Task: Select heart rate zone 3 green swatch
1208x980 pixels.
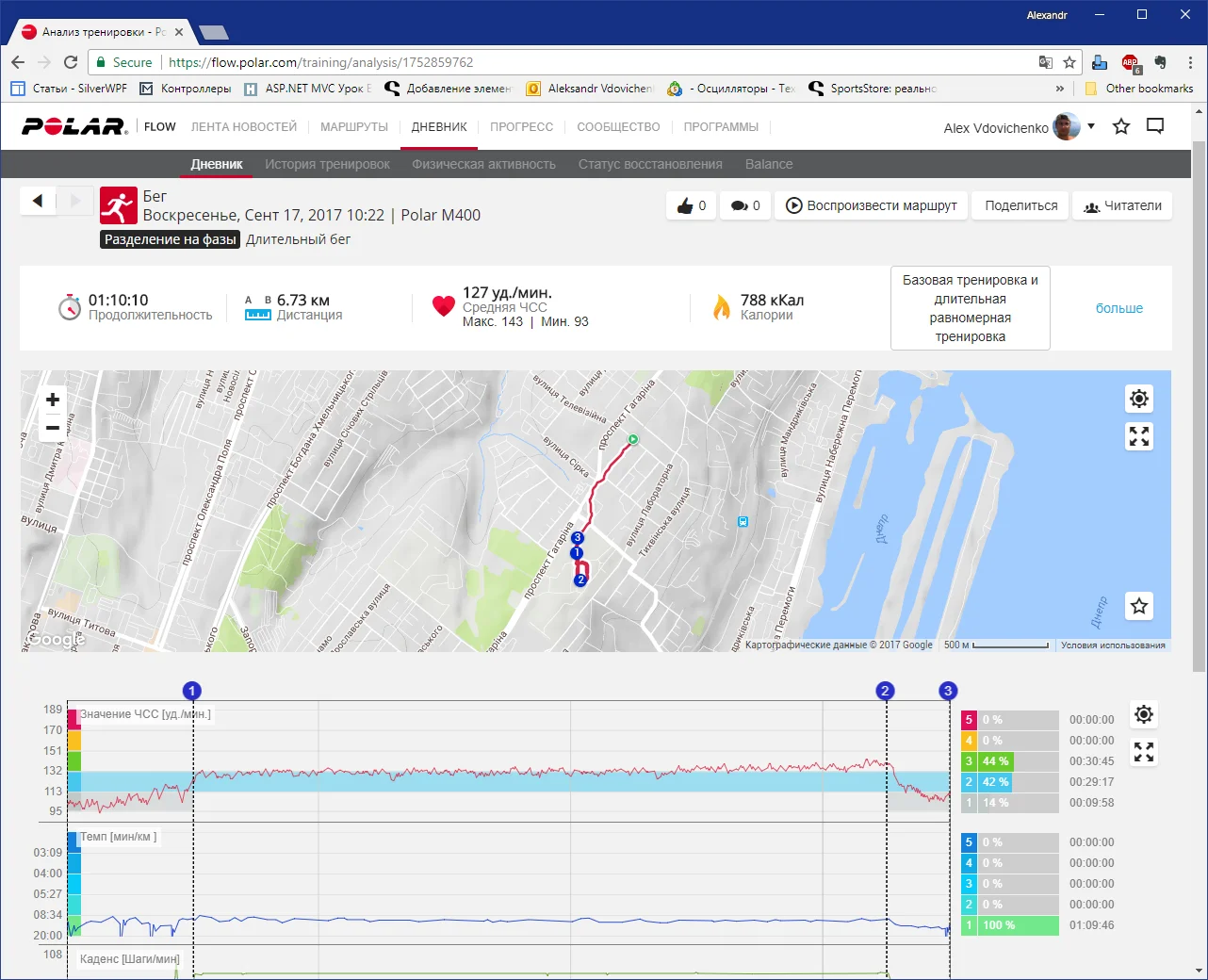Action: 969,761
